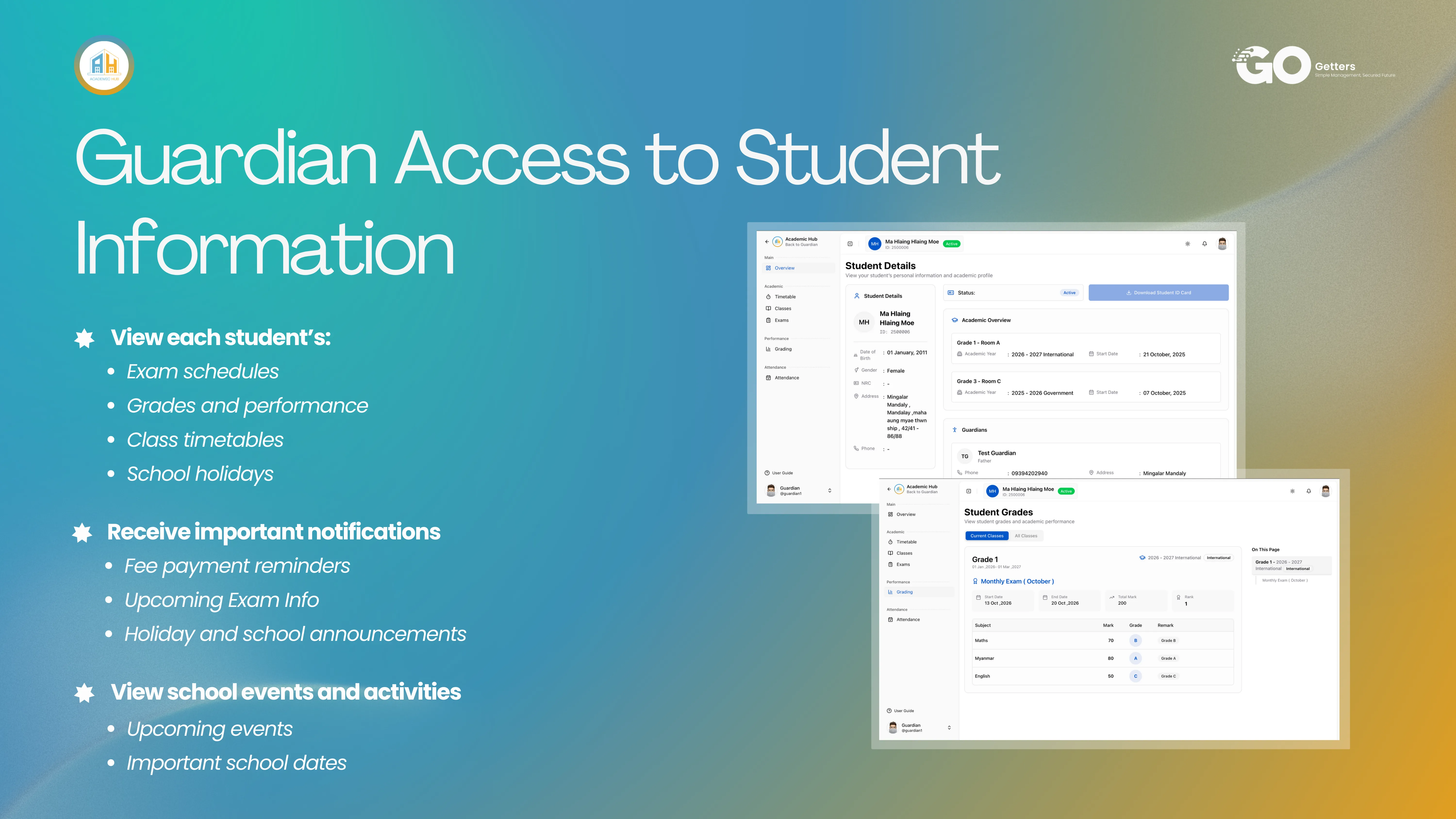
Task: Click Download Student ID Card button
Action: [1158, 293]
